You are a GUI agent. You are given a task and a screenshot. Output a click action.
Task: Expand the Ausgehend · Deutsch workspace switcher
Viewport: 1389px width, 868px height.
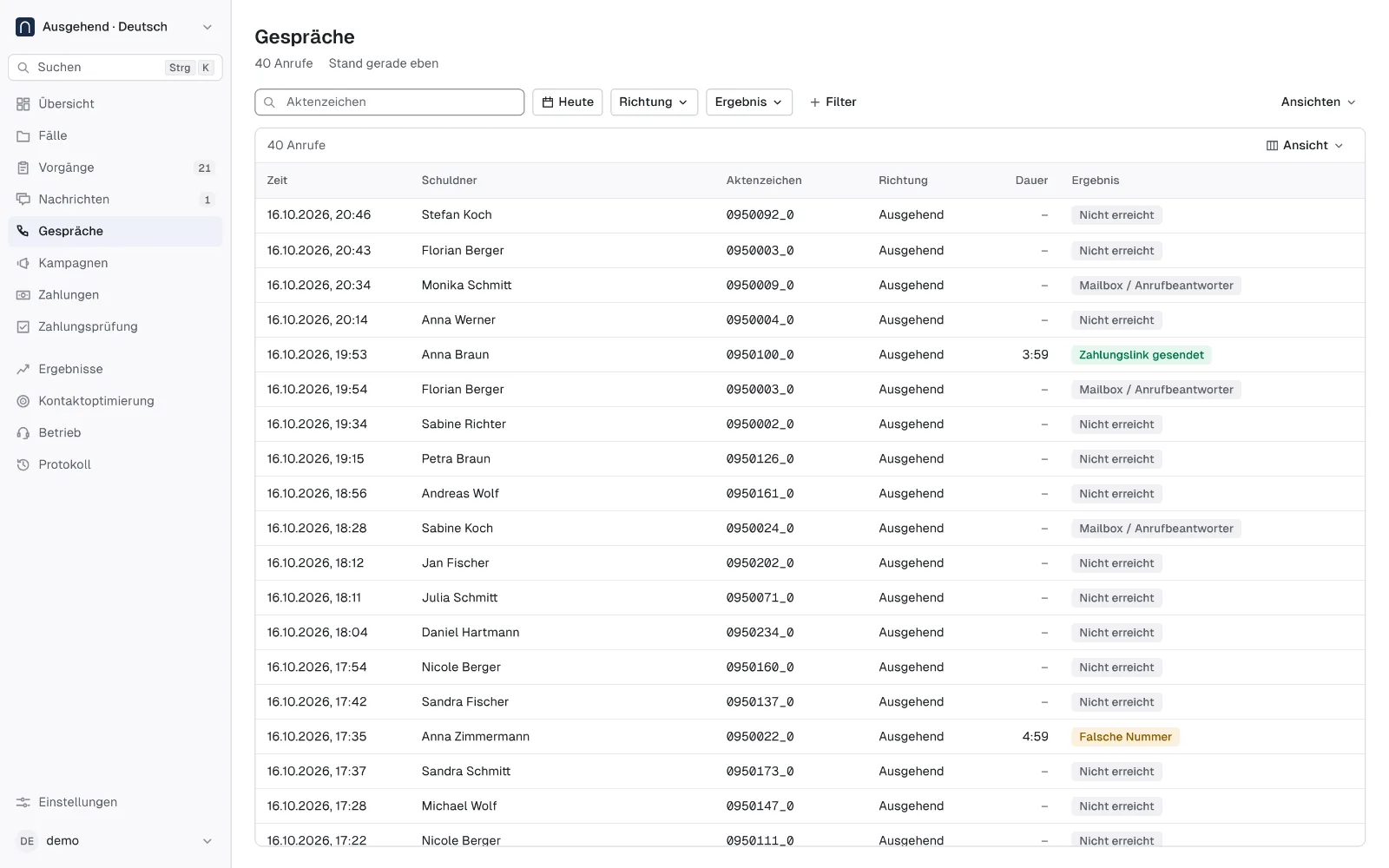point(115,27)
